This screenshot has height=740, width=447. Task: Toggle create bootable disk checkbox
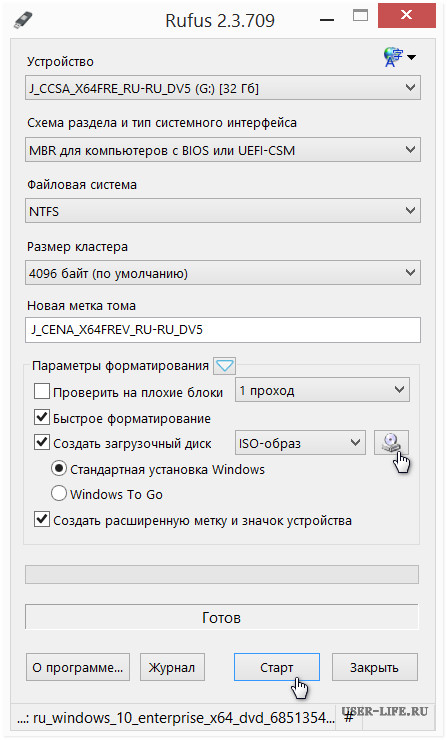pos(42,443)
